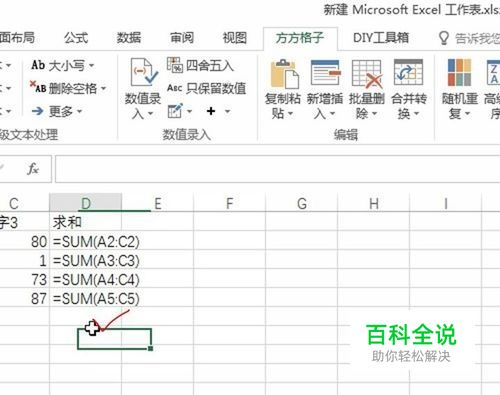
Task: Expand the dropdown next to pencil table icon
Action: 189,111
